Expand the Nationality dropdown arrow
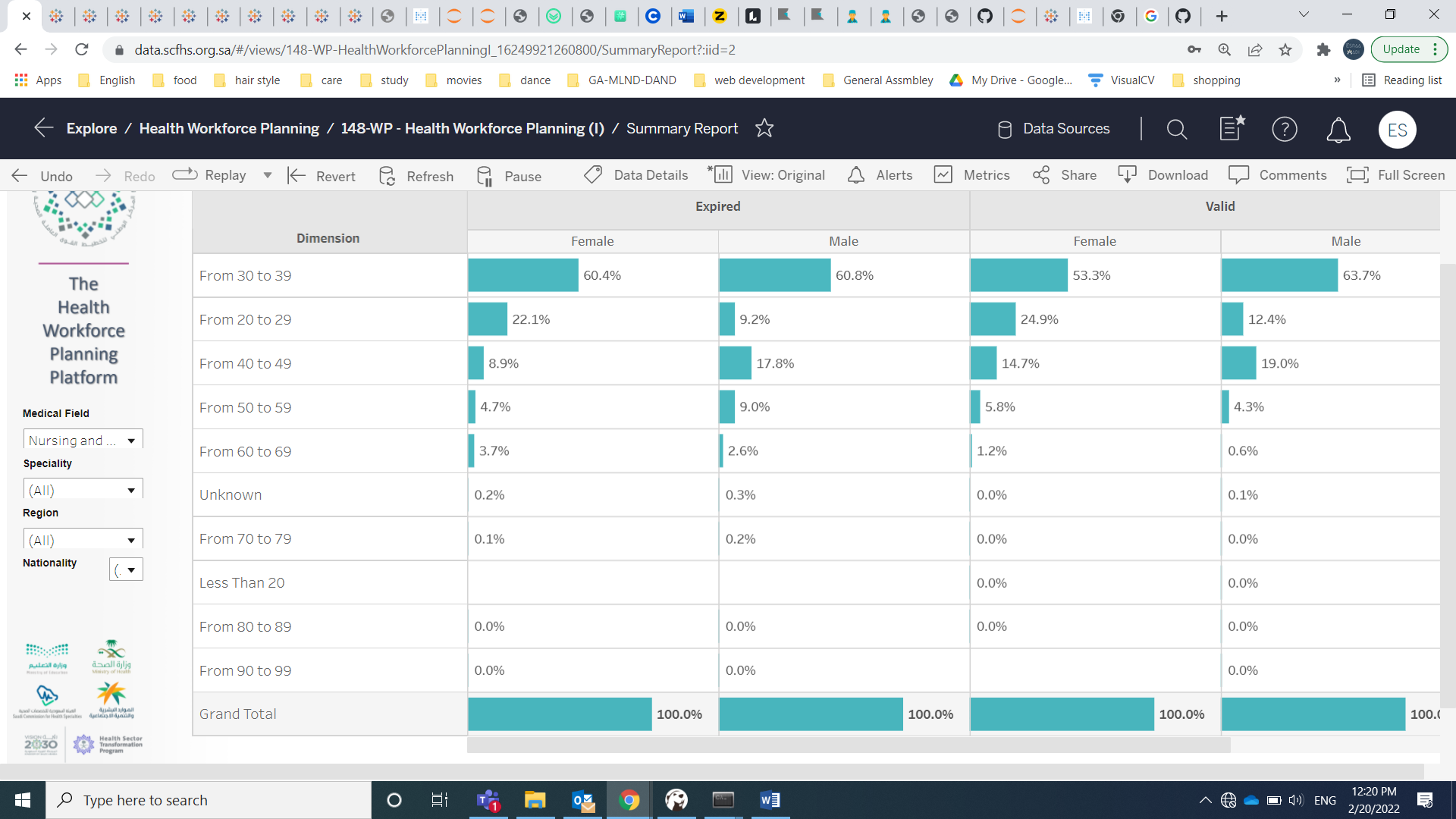Image resolution: width=1456 pixels, height=819 pixels. pyautogui.click(x=131, y=570)
